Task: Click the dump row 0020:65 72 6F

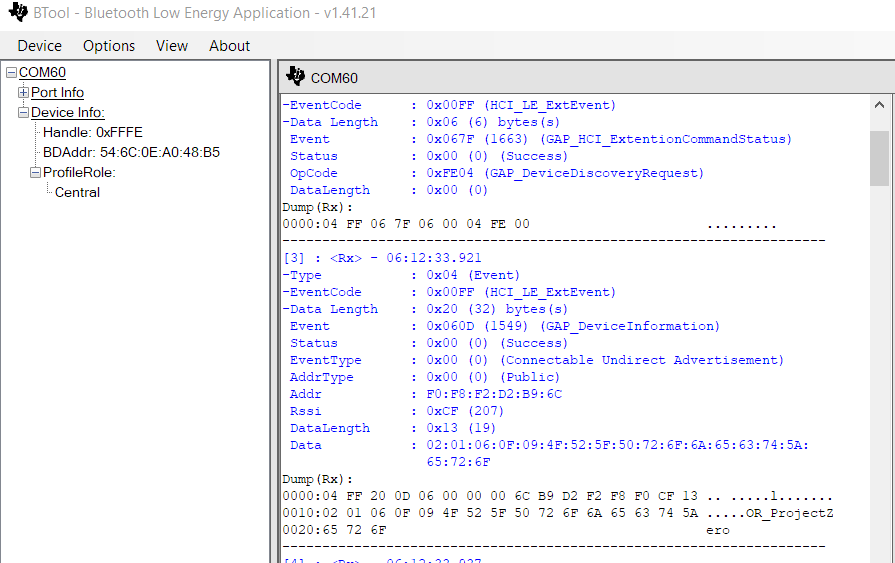Action: click(x=506, y=530)
